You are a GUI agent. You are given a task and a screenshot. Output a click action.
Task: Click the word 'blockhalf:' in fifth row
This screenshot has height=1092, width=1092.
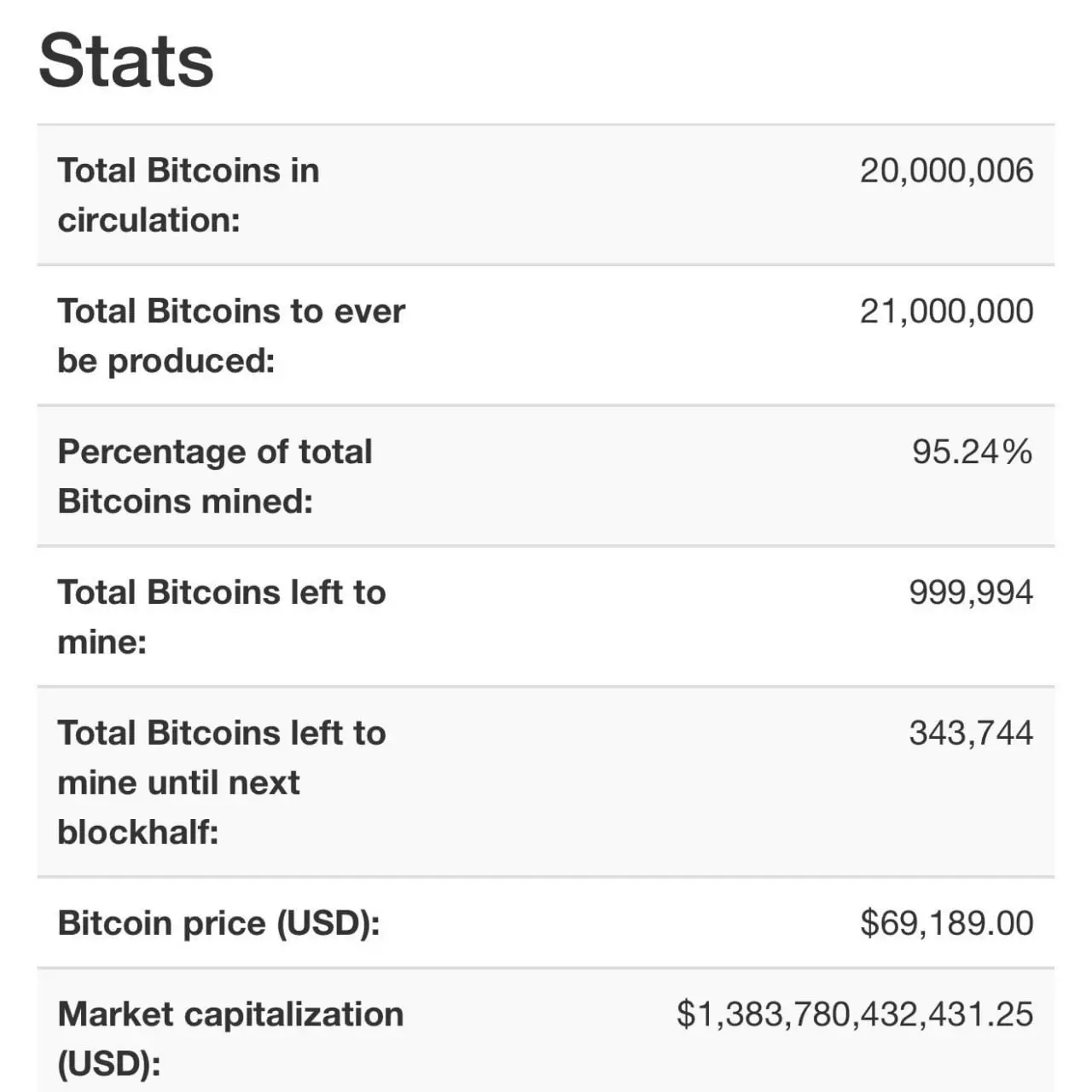(x=138, y=832)
